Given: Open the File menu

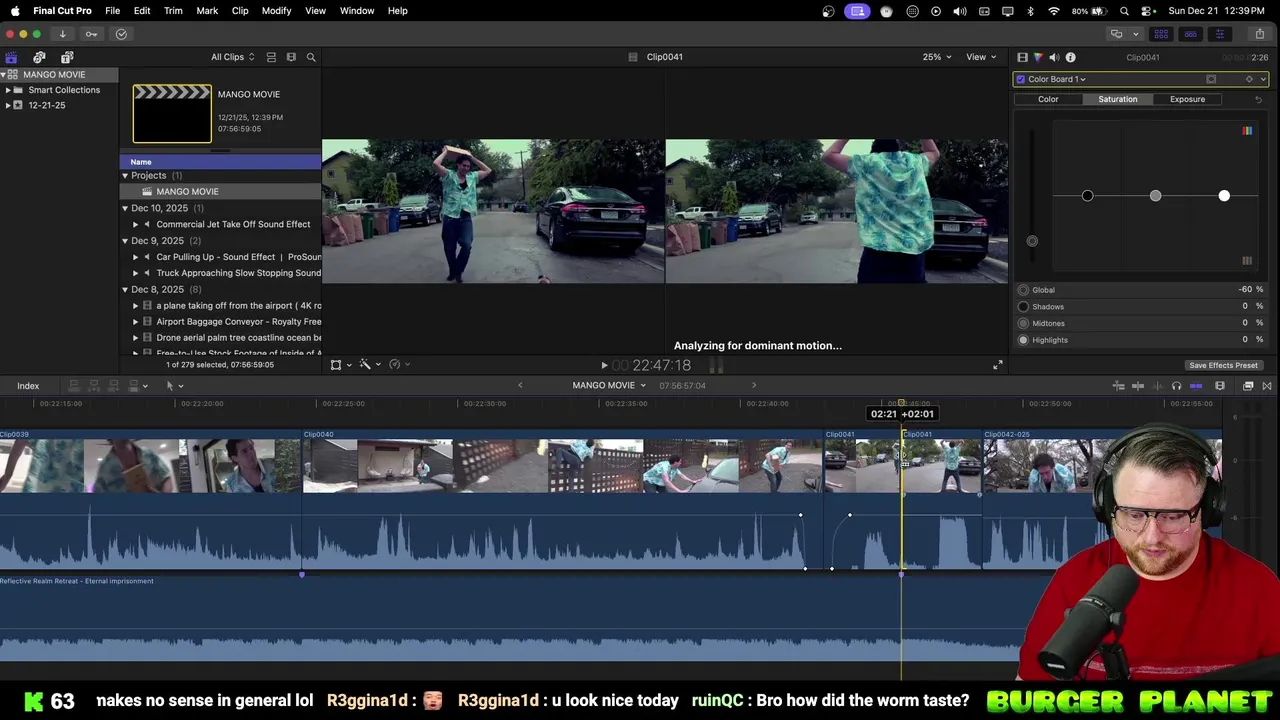Looking at the screenshot, I should 113,11.
